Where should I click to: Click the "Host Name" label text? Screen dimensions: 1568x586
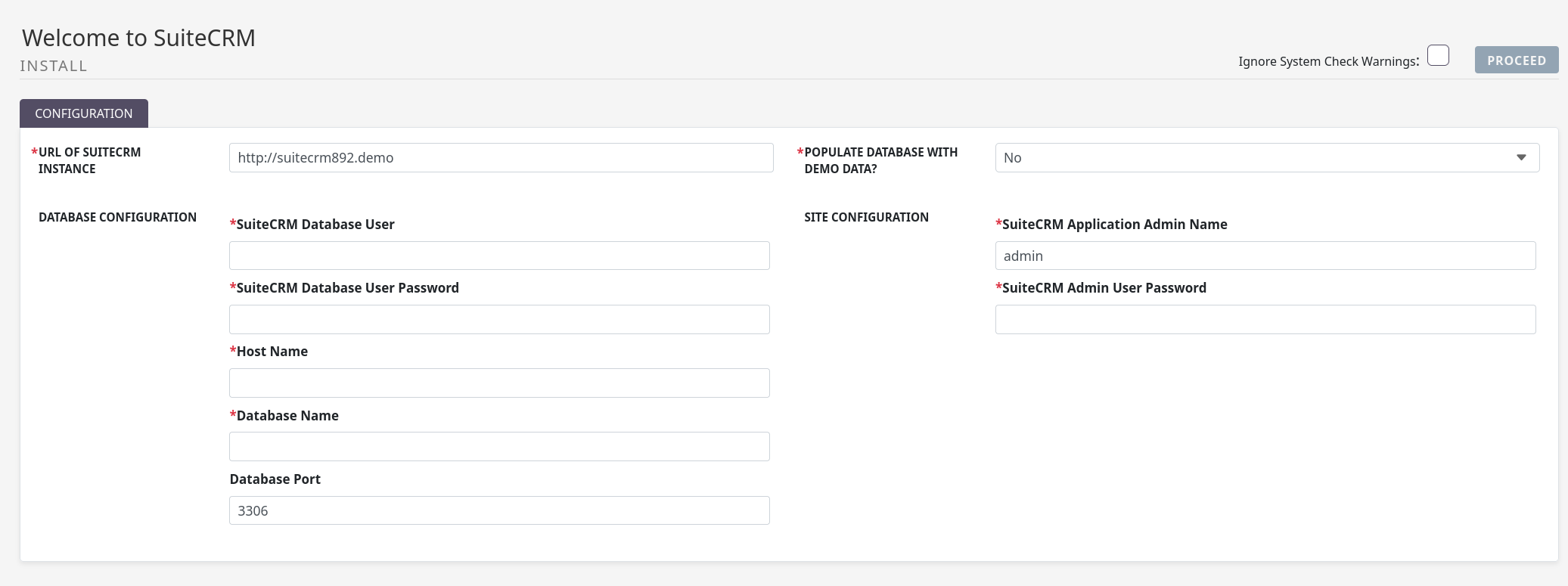(272, 352)
